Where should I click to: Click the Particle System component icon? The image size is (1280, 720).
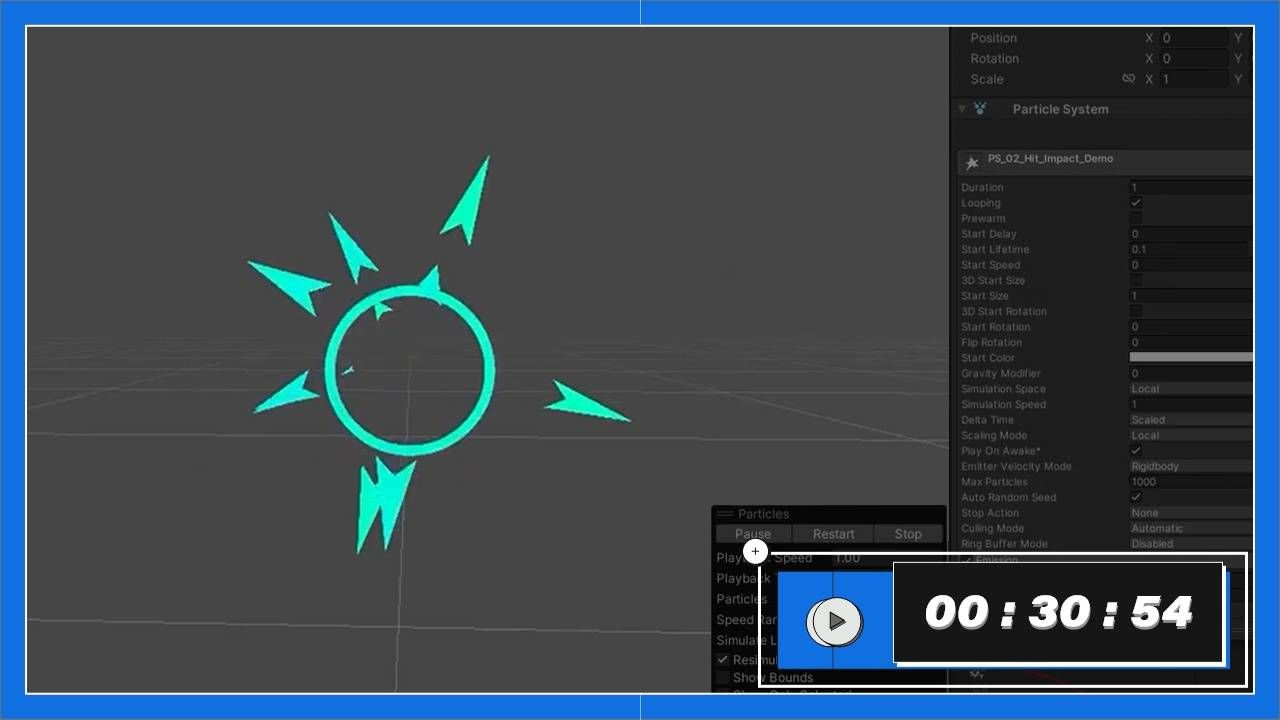[980, 109]
